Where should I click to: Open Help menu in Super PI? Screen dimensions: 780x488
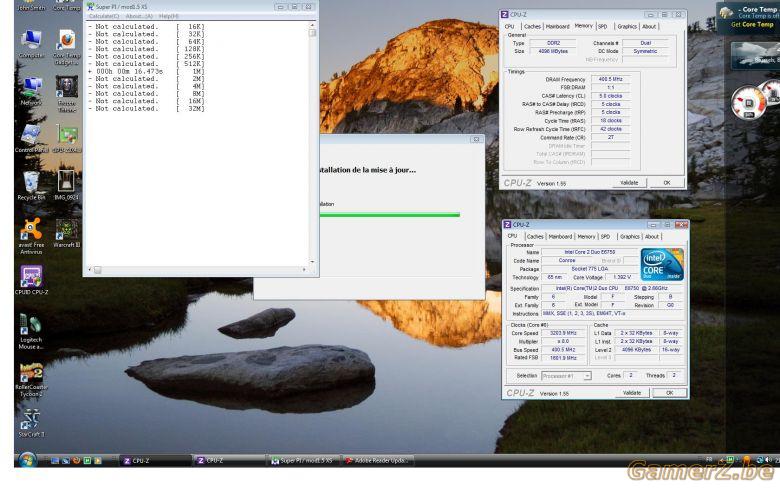(x=168, y=16)
